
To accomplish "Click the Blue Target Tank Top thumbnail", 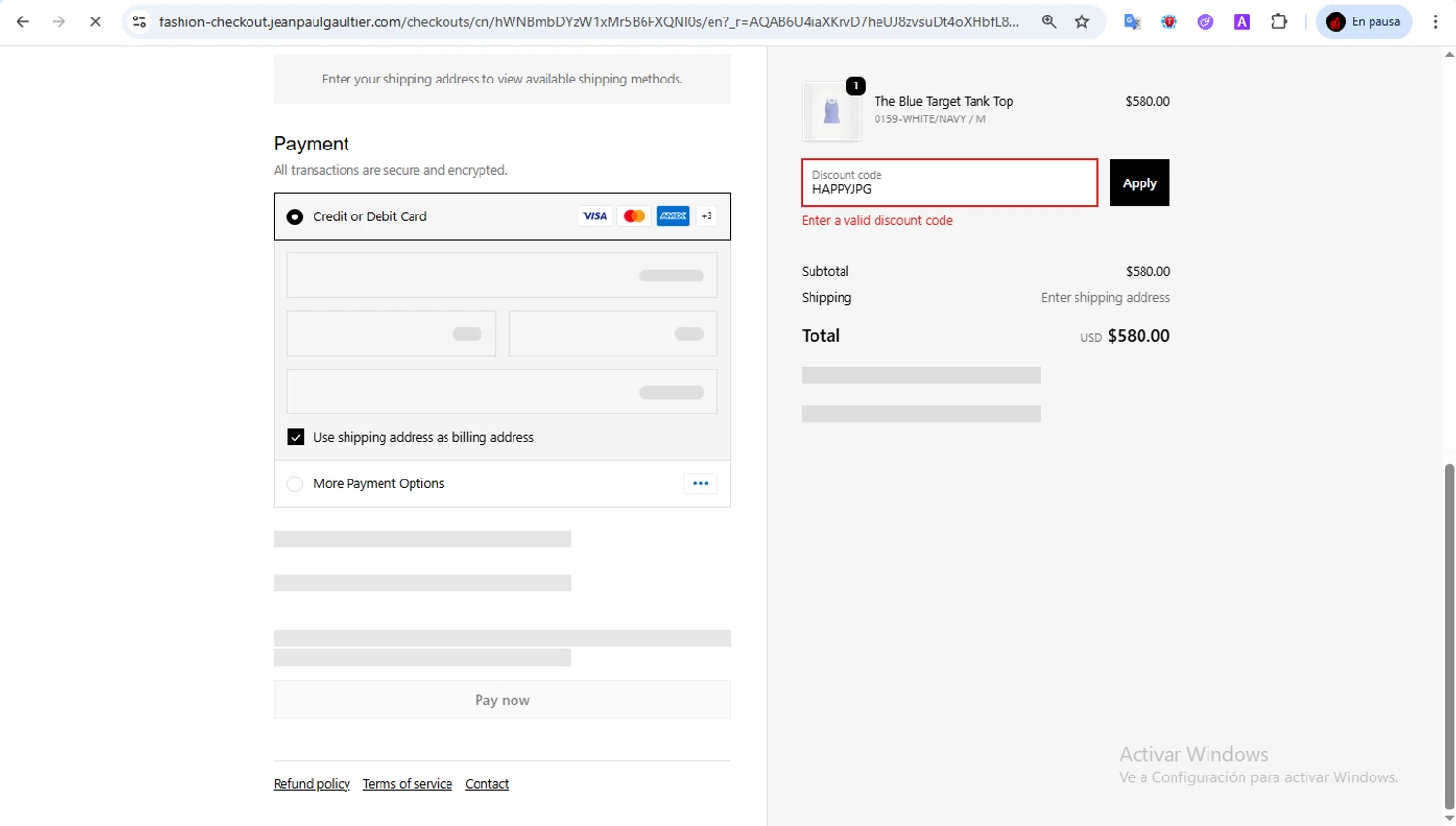I will (x=832, y=112).
